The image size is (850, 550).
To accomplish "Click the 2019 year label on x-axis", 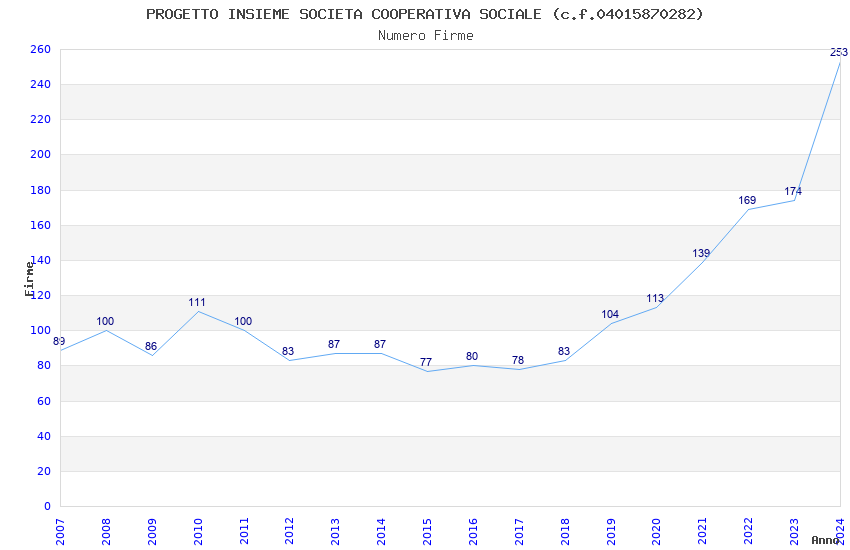I will coord(610,532).
